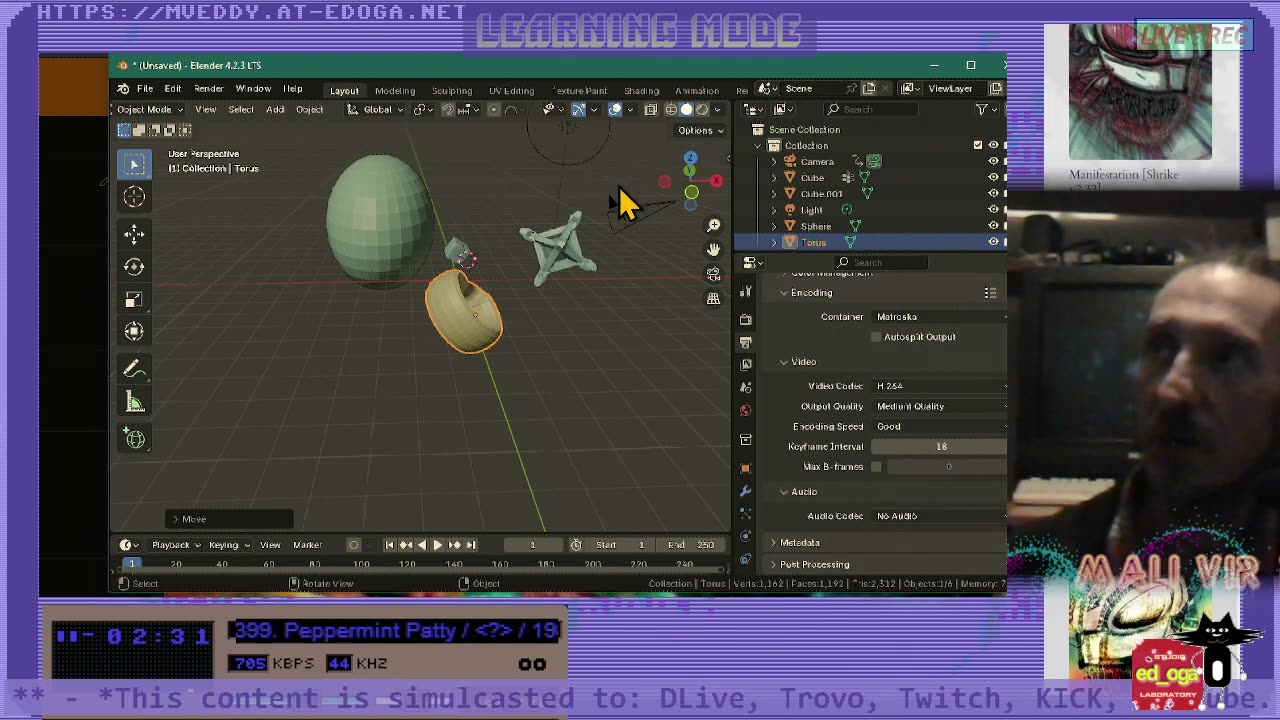
Task: Open the File menu
Action: click(x=145, y=89)
